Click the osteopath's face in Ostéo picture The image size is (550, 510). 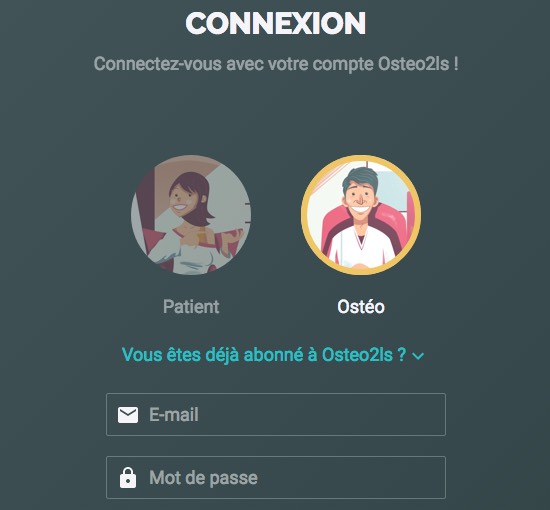point(360,201)
